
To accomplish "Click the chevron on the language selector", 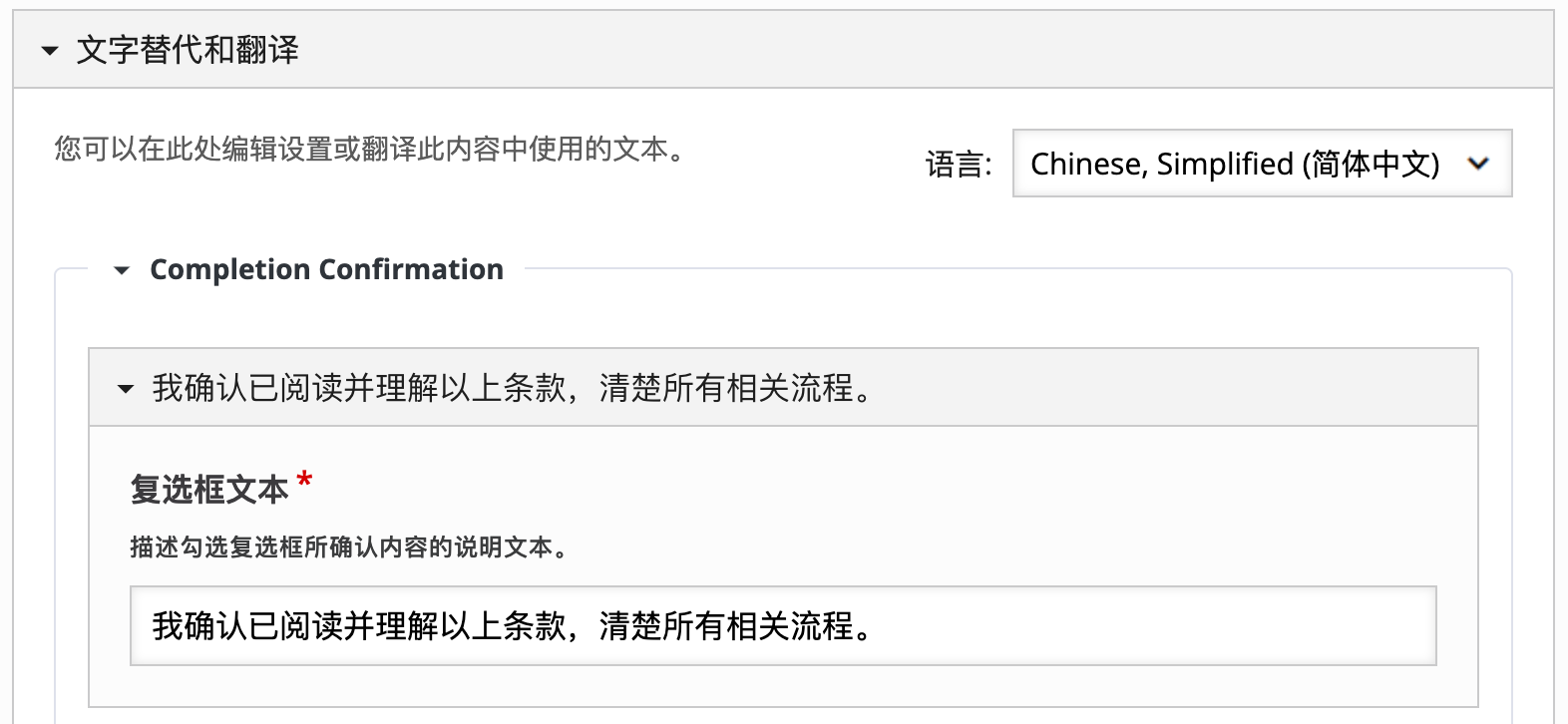I will click(1480, 165).
